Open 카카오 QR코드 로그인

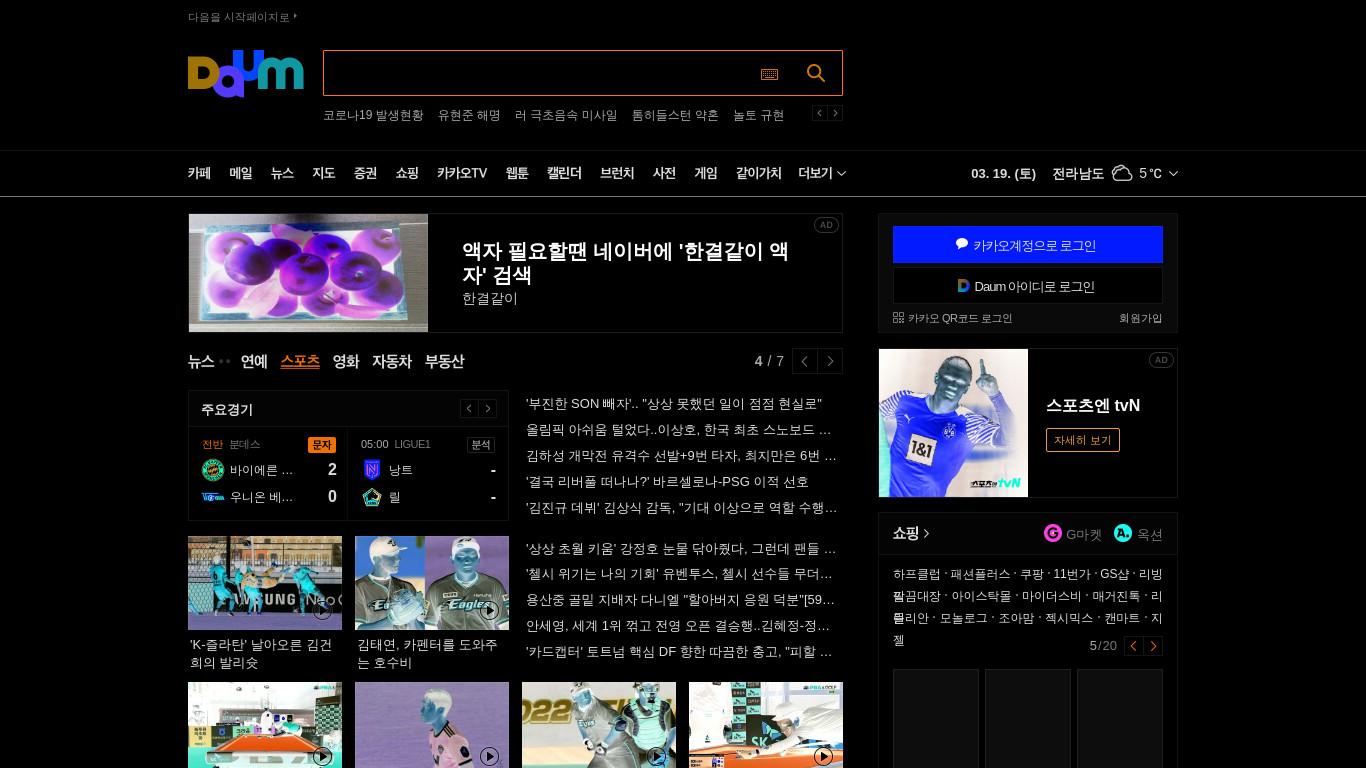[x=953, y=318]
